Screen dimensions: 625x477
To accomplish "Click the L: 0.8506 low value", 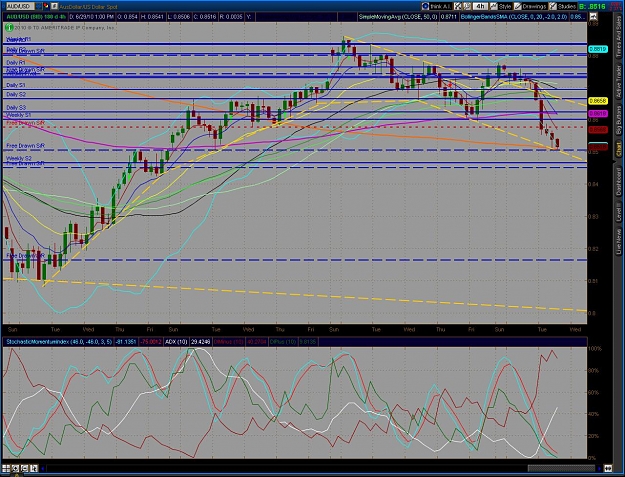I will [179, 17].
